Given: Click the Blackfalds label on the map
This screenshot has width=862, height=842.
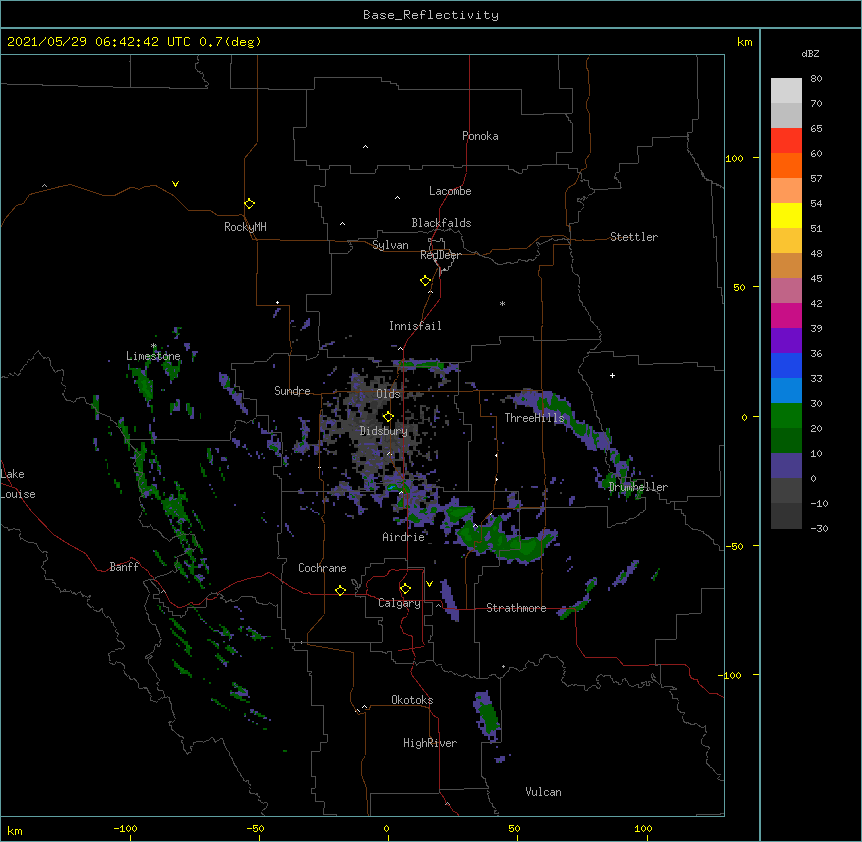Looking at the screenshot, I should [441, 223].
